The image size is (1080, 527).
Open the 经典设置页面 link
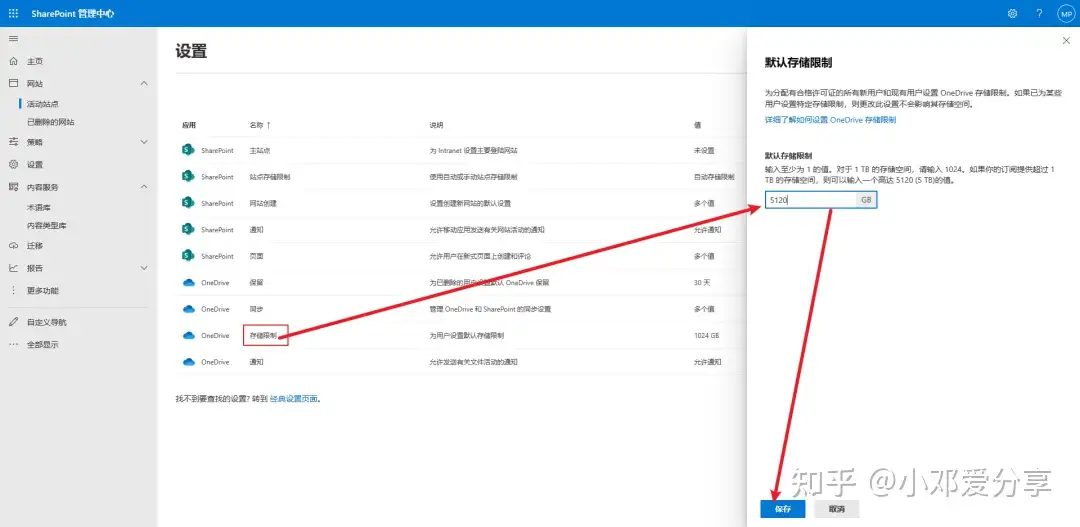point(294,399)
